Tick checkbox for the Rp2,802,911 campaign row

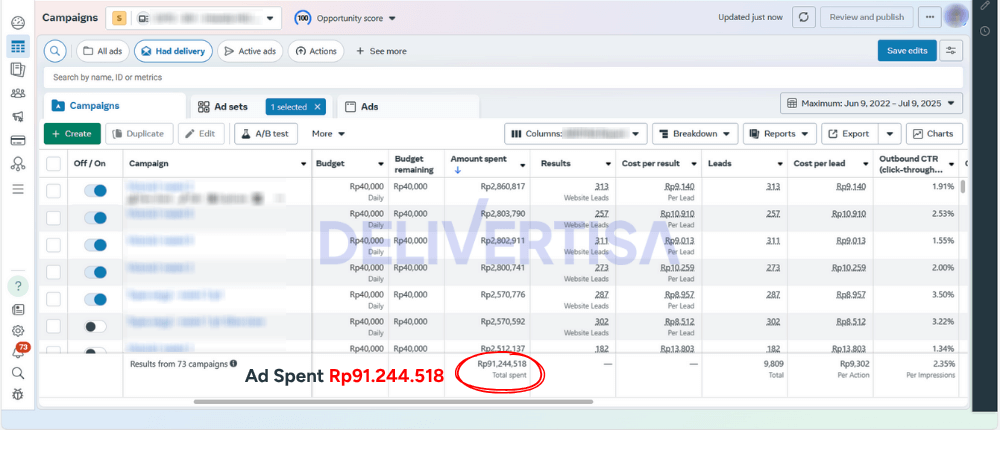54,245
